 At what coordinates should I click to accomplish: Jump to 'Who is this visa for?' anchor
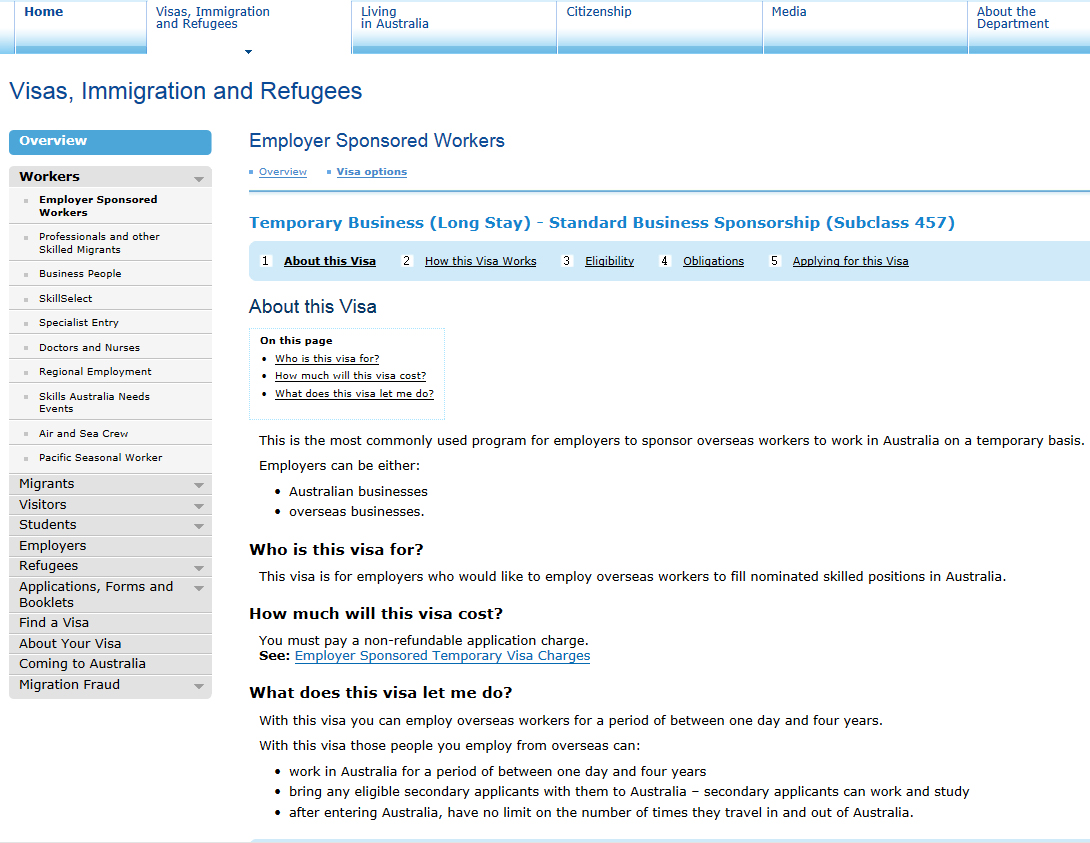(x=327, y=358)
